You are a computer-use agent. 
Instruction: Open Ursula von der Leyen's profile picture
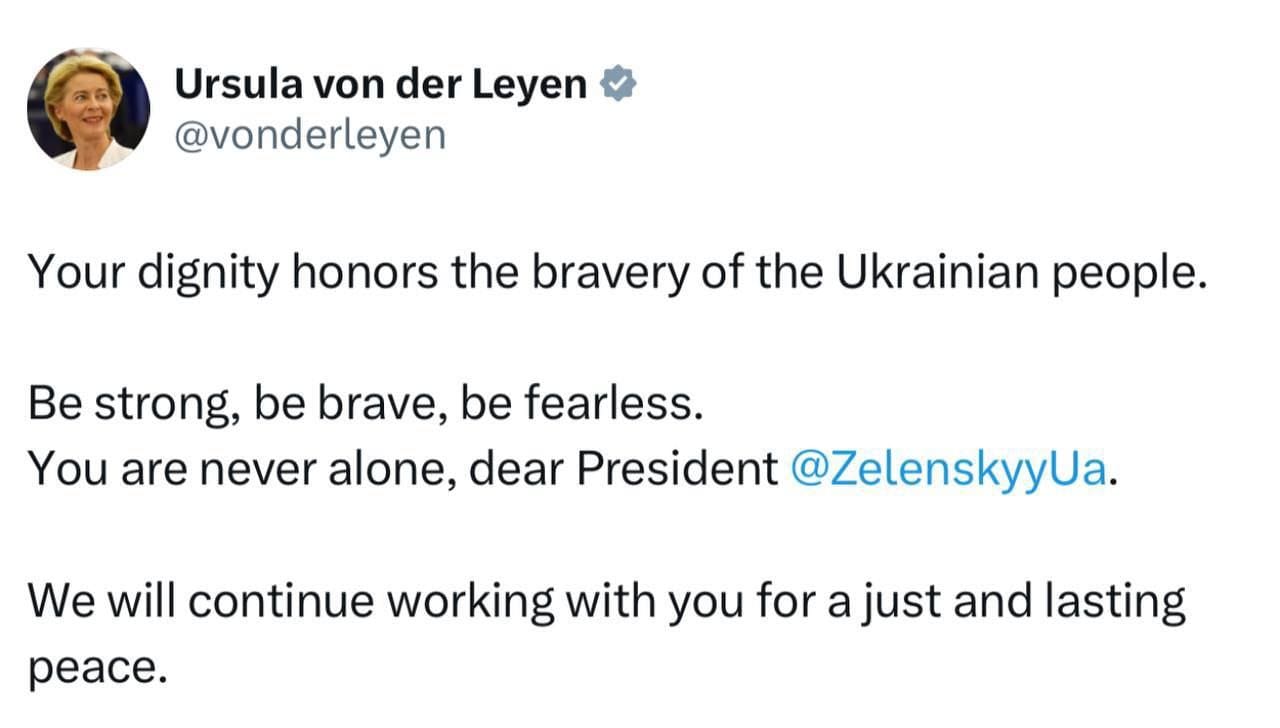88,109
